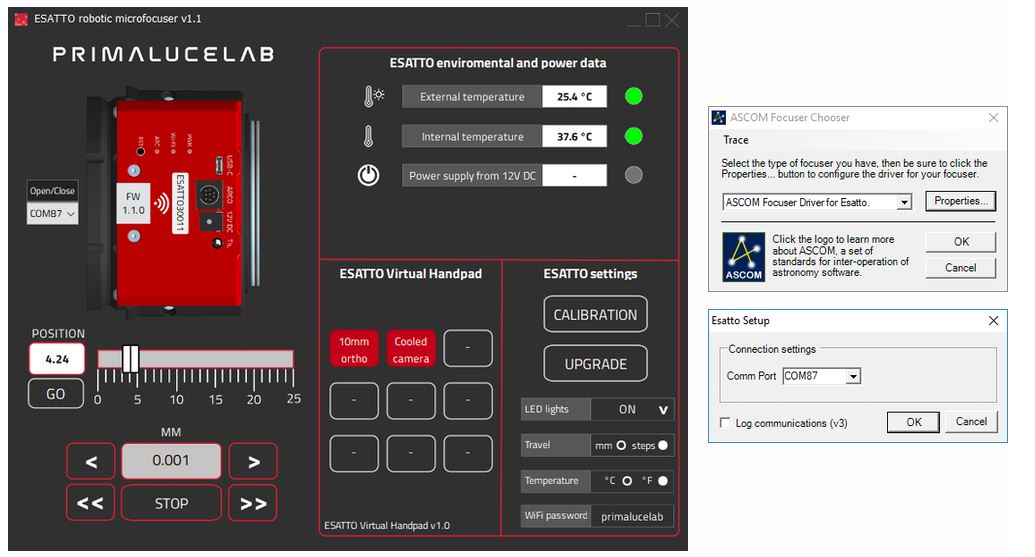
Task: Fast move focuser inward with <<
Action: coord(91,503)
